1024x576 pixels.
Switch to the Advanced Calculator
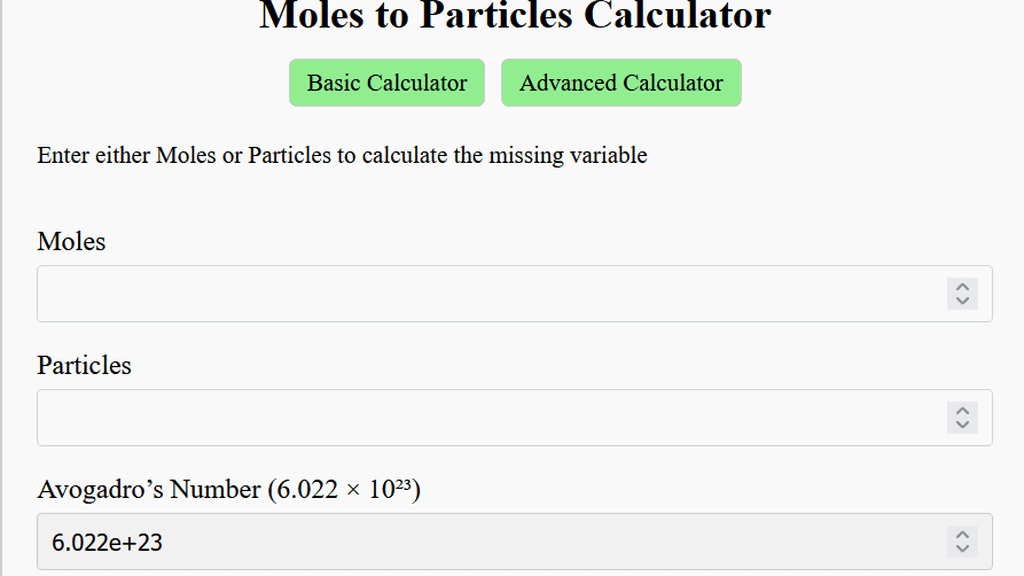click(621, 83)
